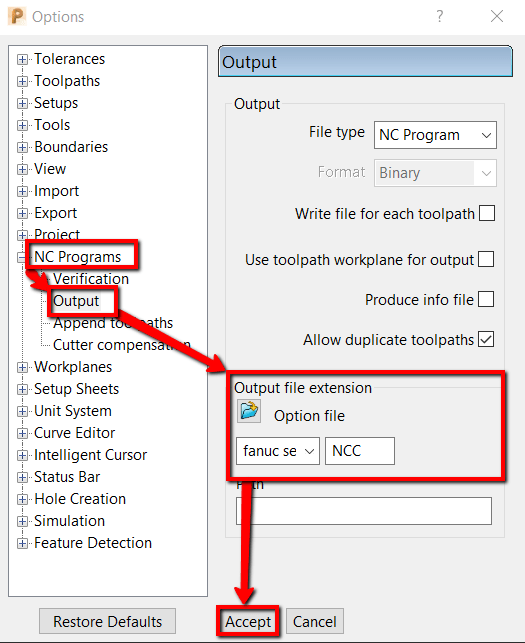Click the 'Hole Creation' tree label

80,499
